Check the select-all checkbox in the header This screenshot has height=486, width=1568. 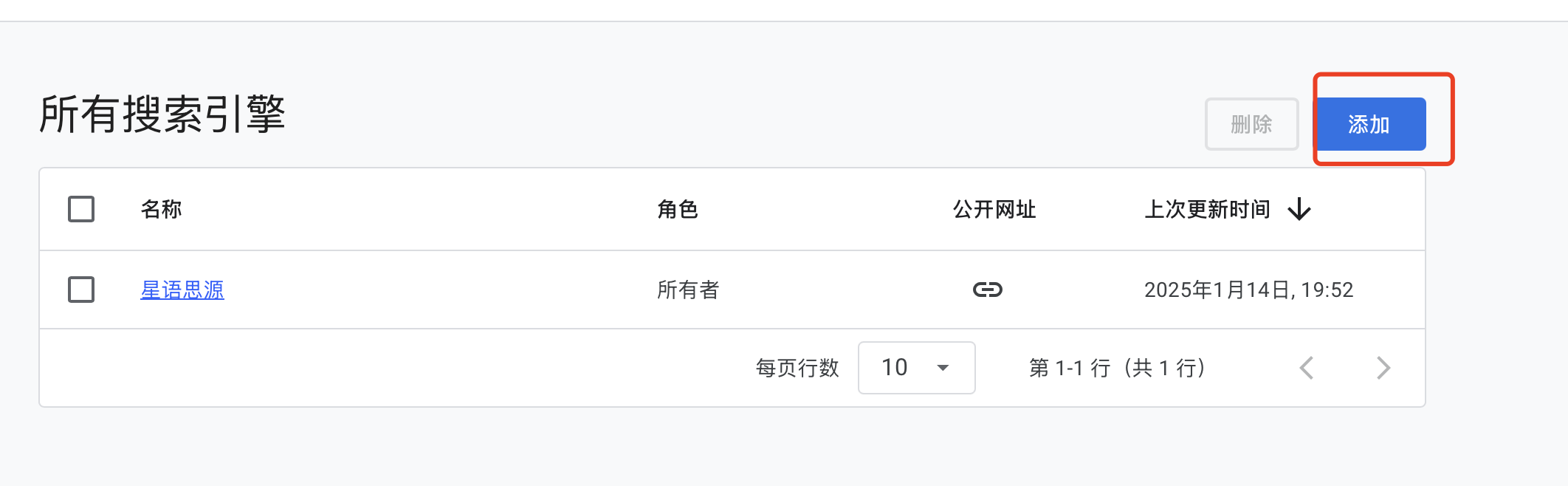click(x=81, y=209)
